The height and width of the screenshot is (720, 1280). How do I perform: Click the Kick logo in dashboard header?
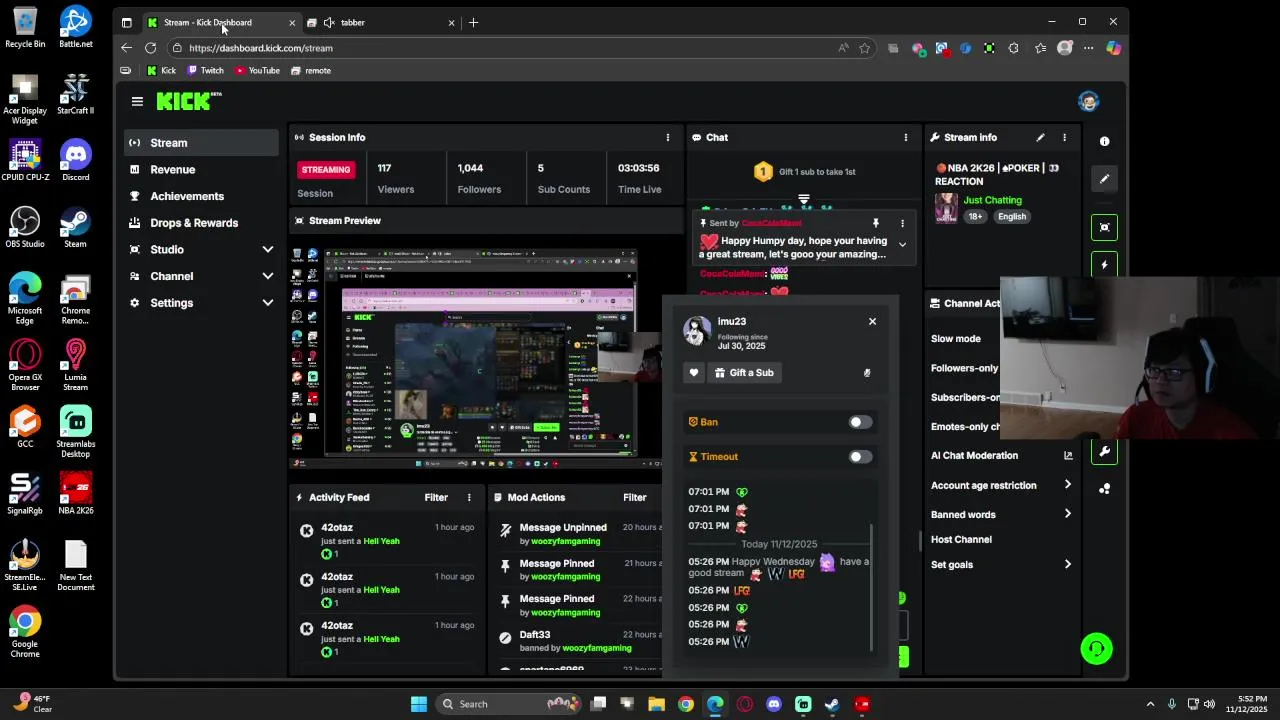click(188, 100)
